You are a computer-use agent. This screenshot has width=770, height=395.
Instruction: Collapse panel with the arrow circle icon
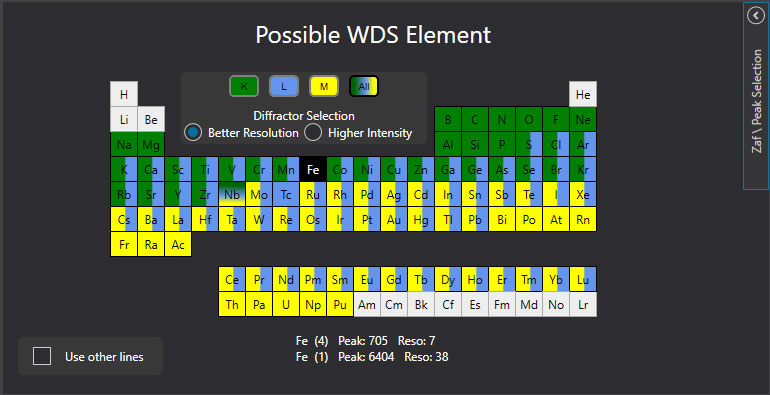[x=756, y=15]
